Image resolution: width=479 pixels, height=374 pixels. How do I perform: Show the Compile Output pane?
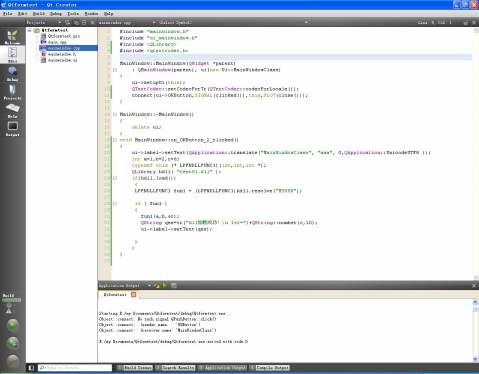[x=269, y=368]
